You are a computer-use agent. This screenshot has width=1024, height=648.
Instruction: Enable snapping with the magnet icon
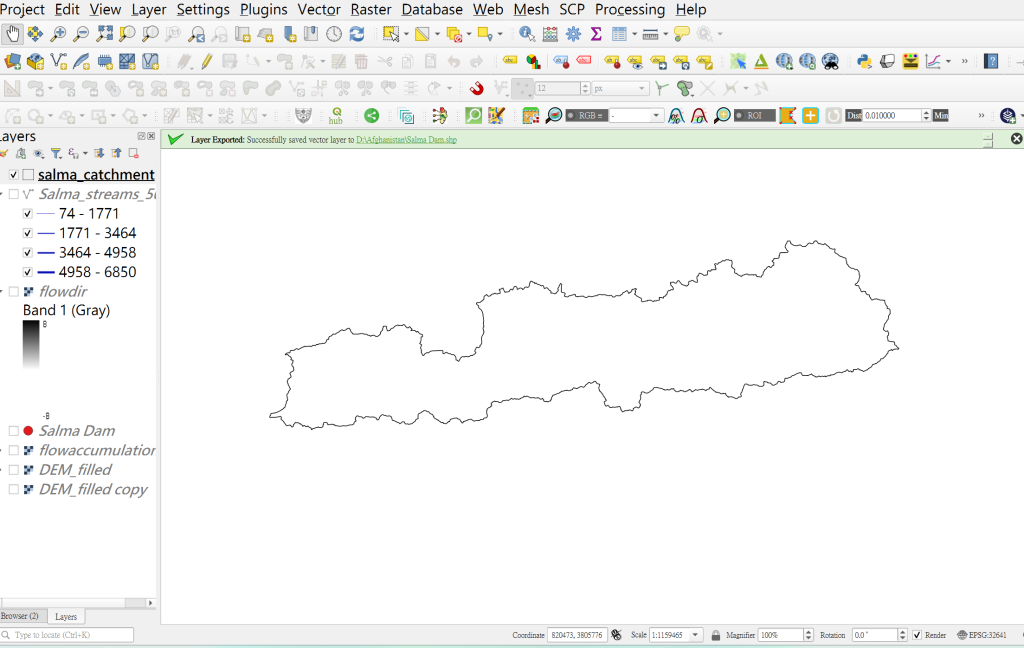[x=476, y=88]
